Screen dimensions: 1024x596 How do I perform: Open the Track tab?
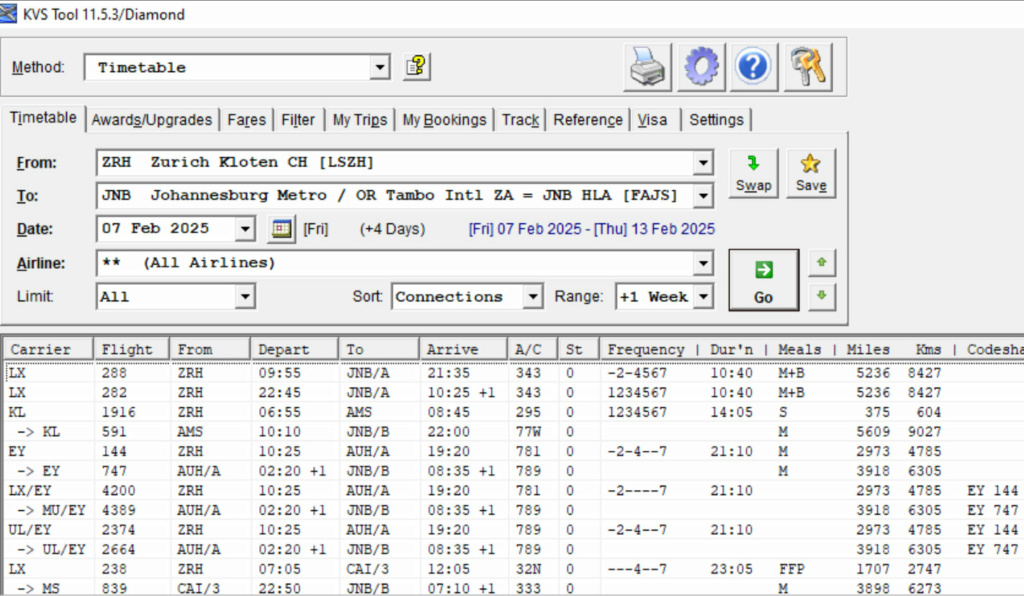[x=520, y=120]
